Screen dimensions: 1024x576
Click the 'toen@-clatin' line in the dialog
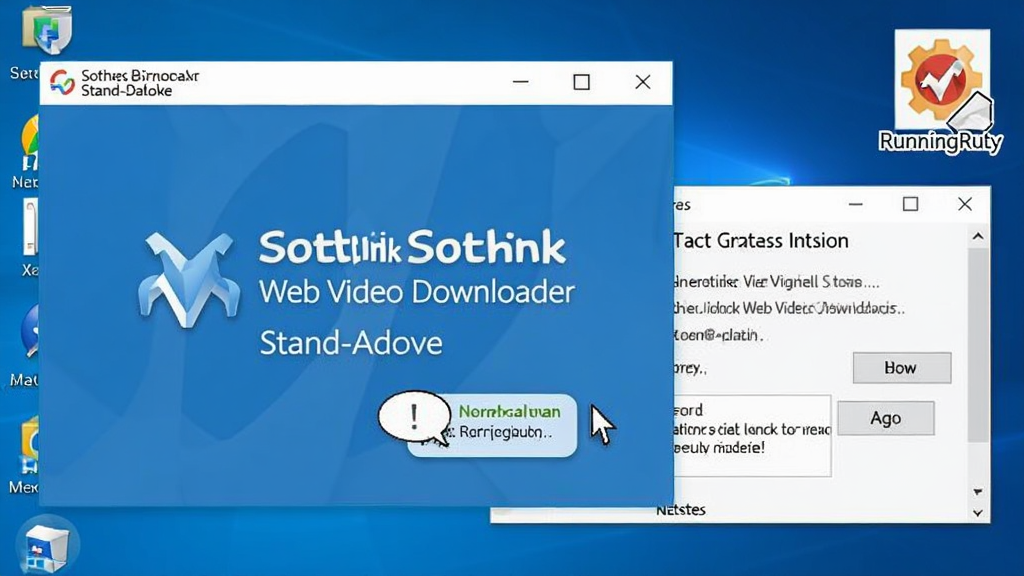coord(718,335)
